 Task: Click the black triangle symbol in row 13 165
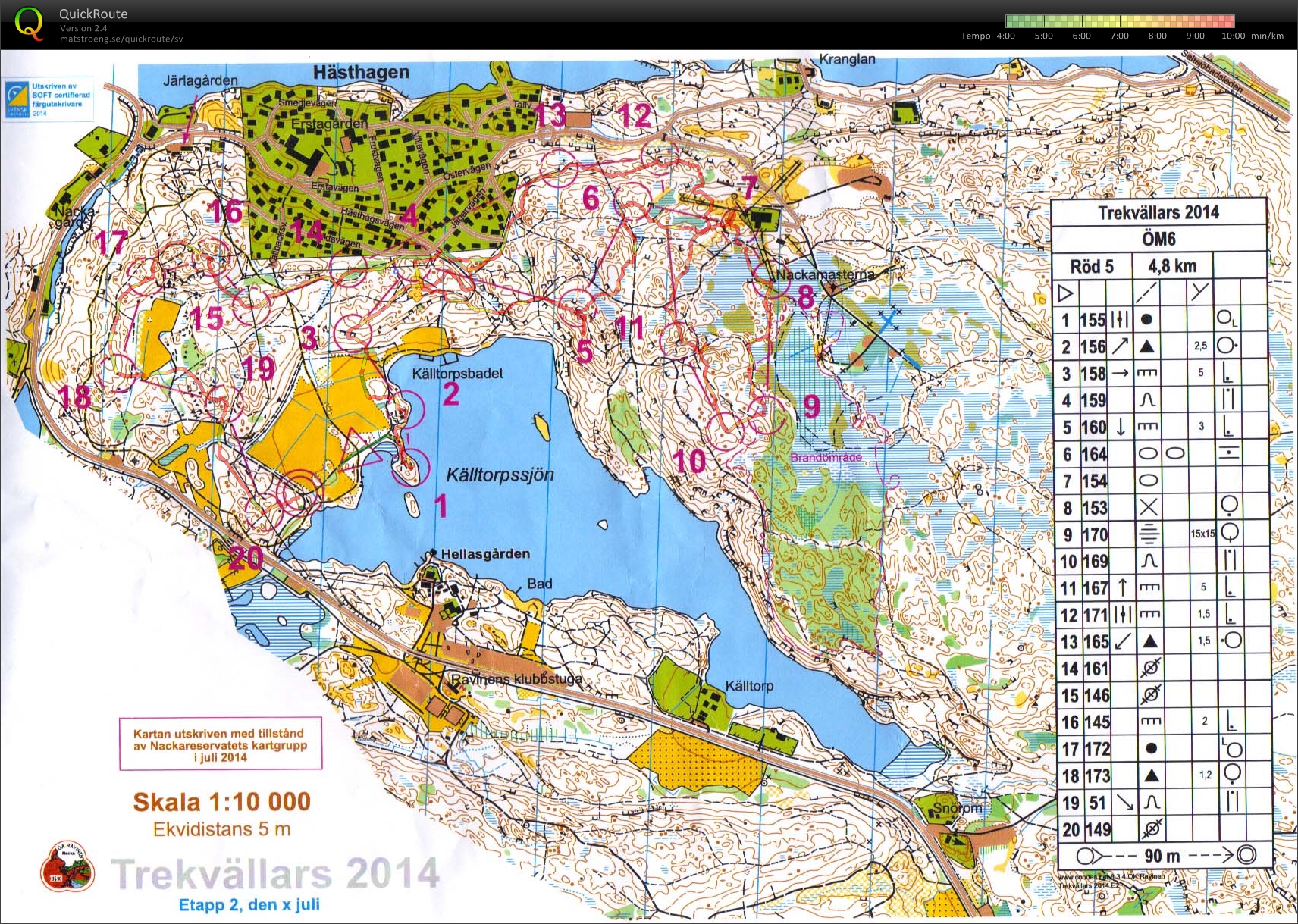[1149, 641]
